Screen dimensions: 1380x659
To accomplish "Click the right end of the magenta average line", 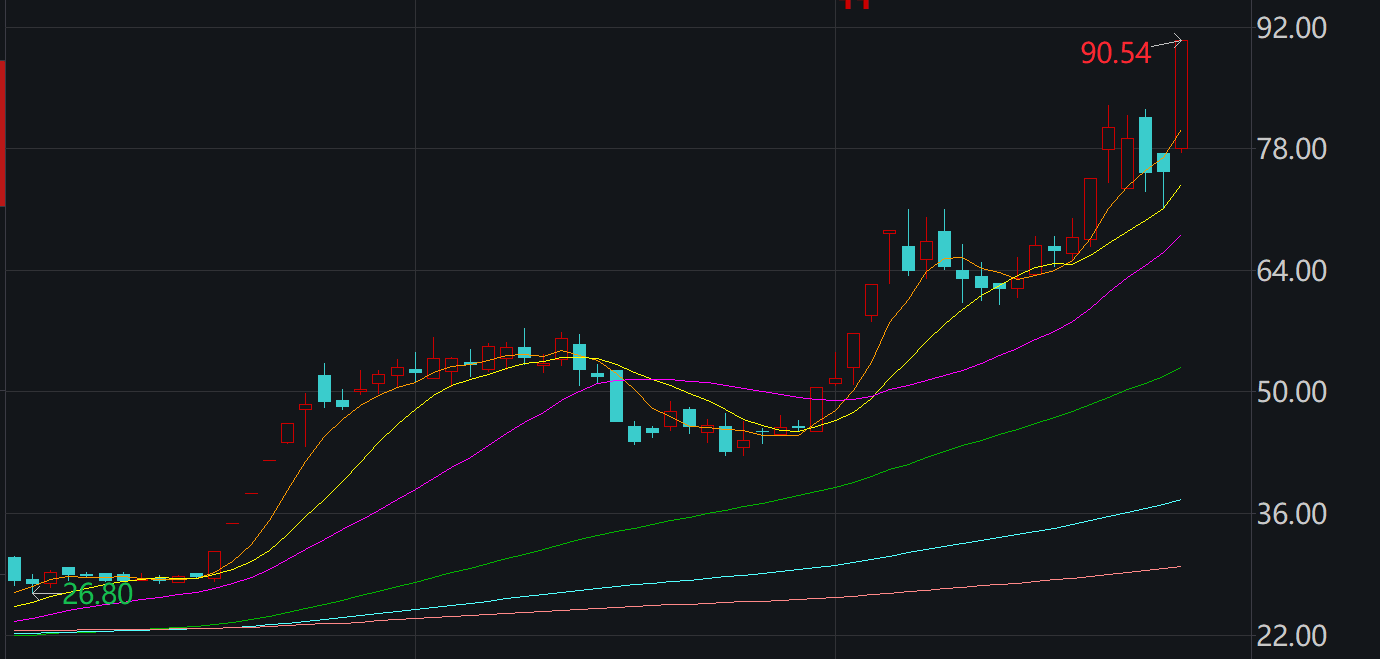I will tap(1180, 236).
